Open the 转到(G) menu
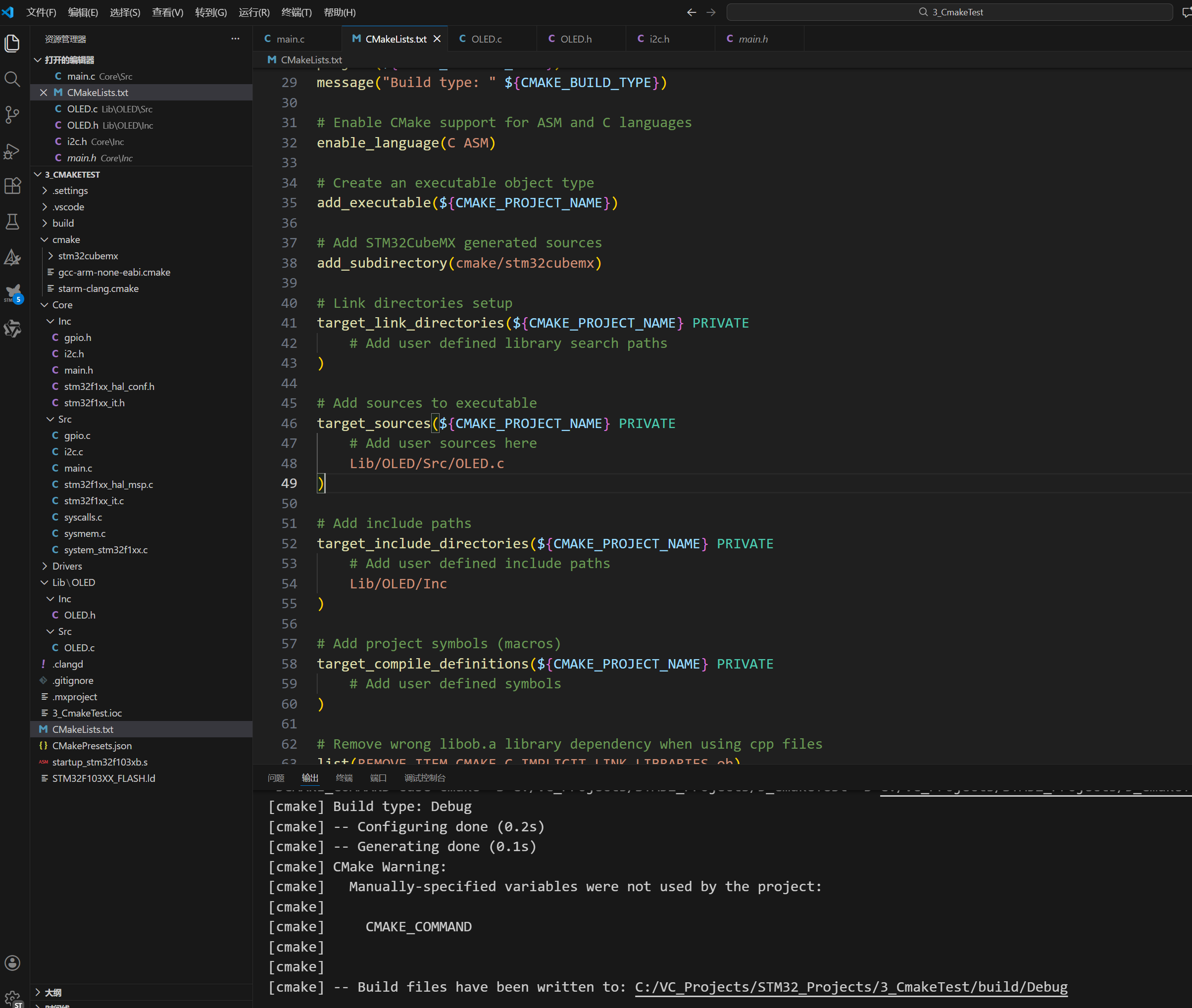Viewport: 1192px width, 1008px height. tap(211, 12)
